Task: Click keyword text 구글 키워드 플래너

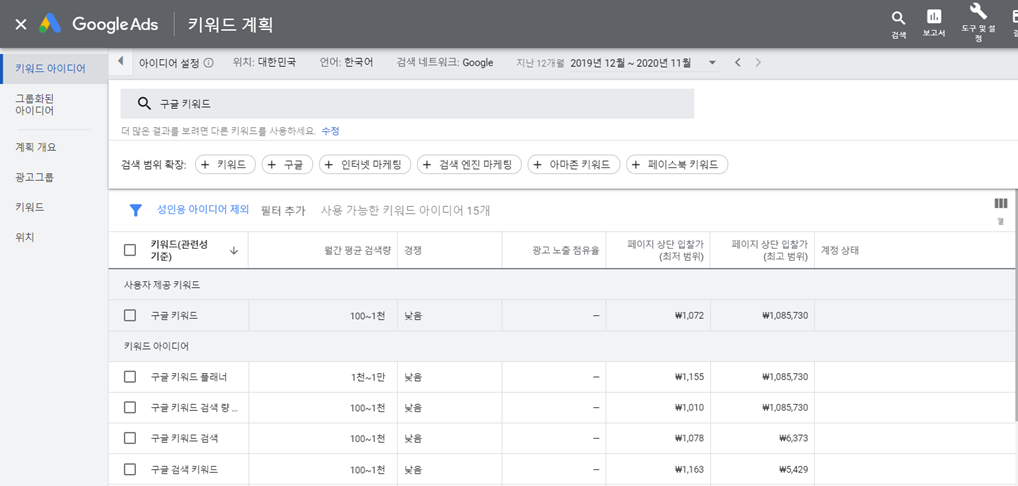Action: tap(189, 376)
